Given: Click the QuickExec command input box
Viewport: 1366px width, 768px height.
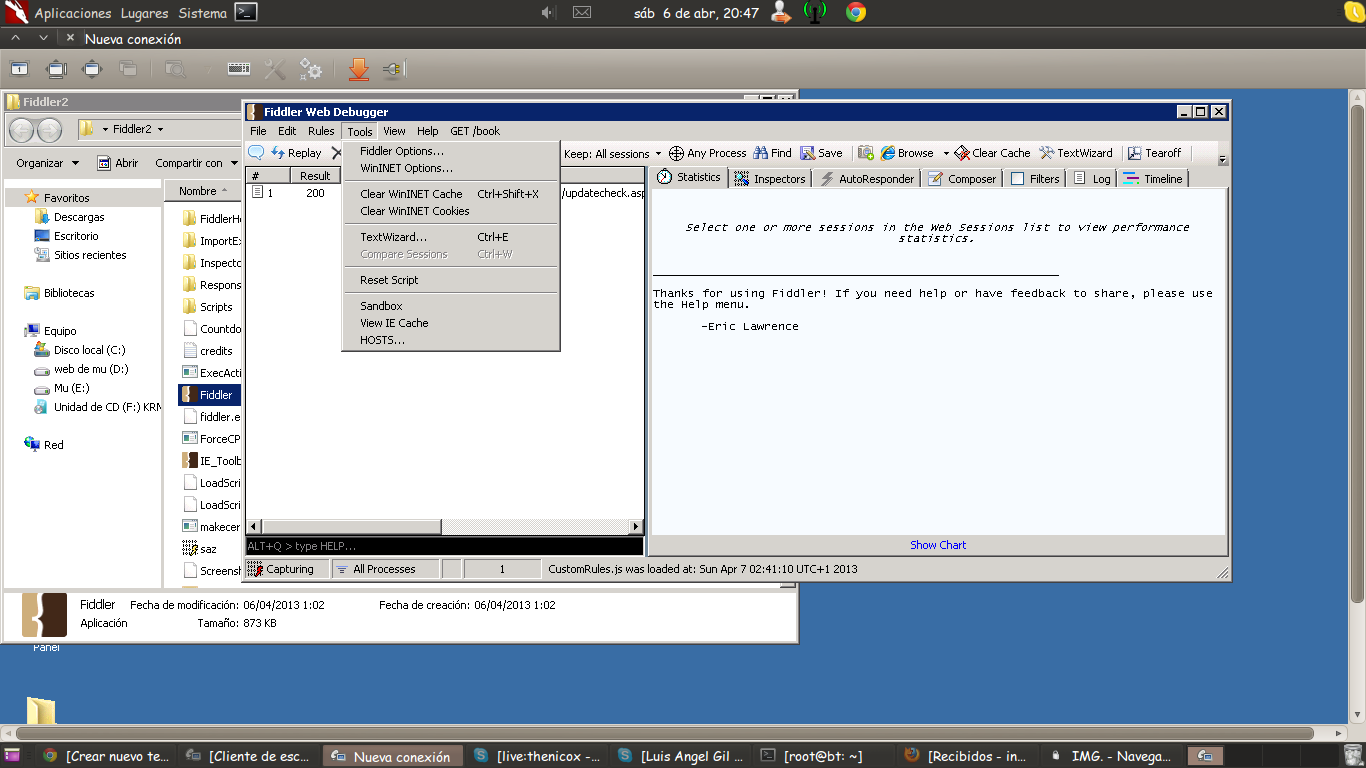Looking at the screenshot, I should 444,546.
